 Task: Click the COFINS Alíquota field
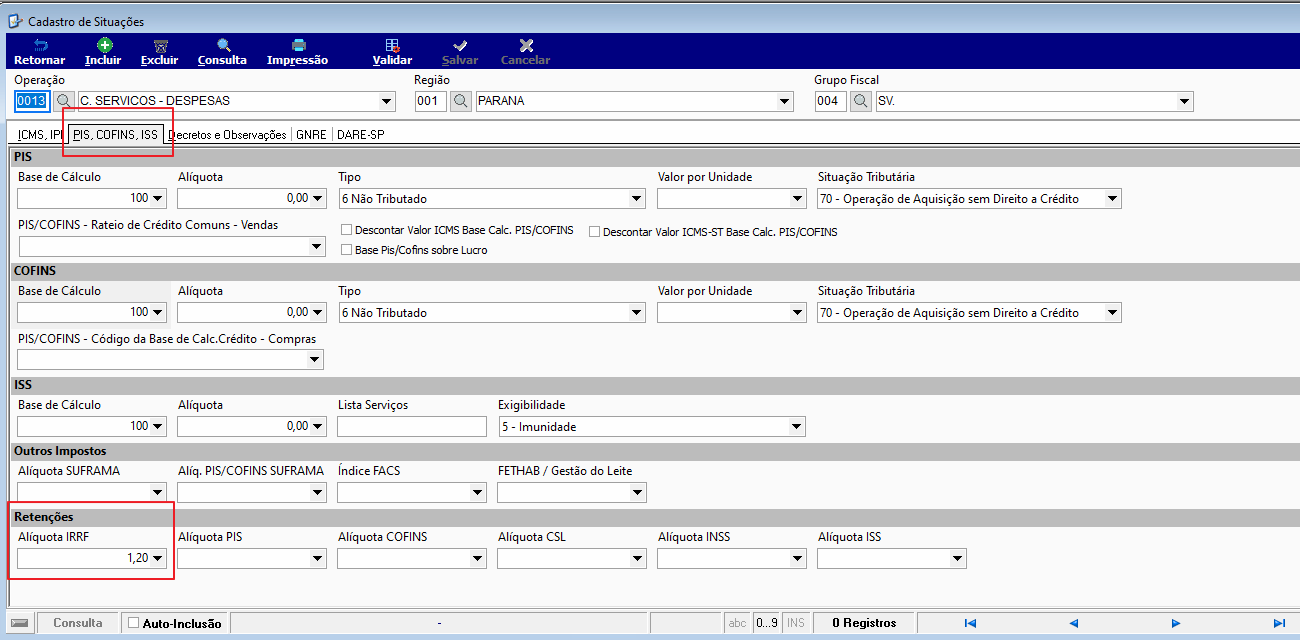click(251, 313)
